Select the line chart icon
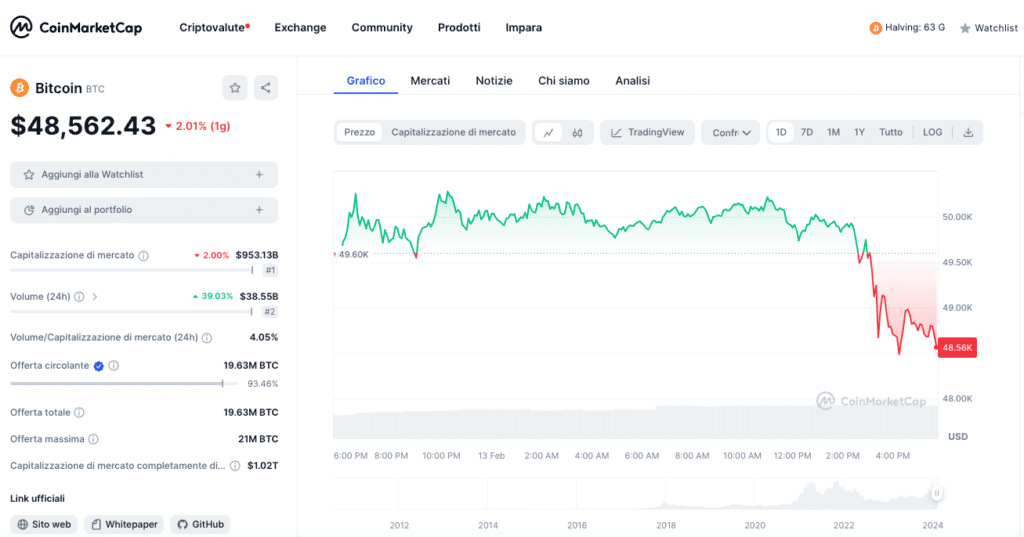The height and width of the screenshot is (537, 1024). pyautogui.click(x=549, y=133)
